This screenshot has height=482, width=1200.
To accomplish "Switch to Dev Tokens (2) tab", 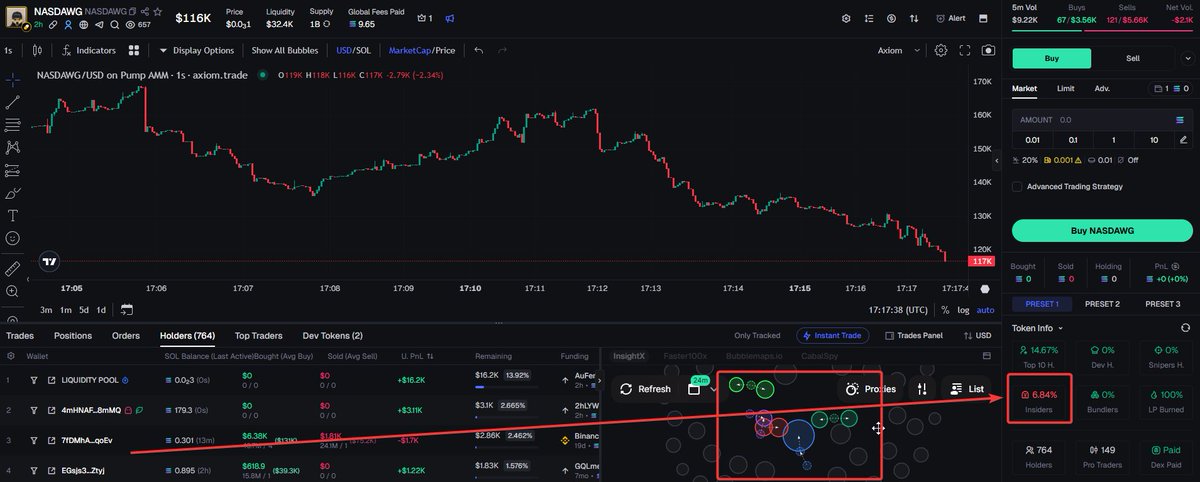I will 331,336.
